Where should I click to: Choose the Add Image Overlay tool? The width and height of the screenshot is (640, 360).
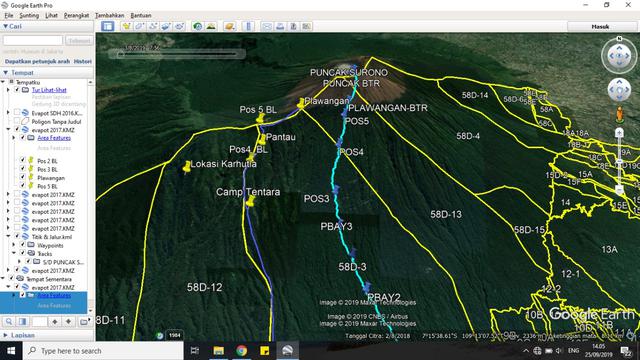(x=166, y=26)
